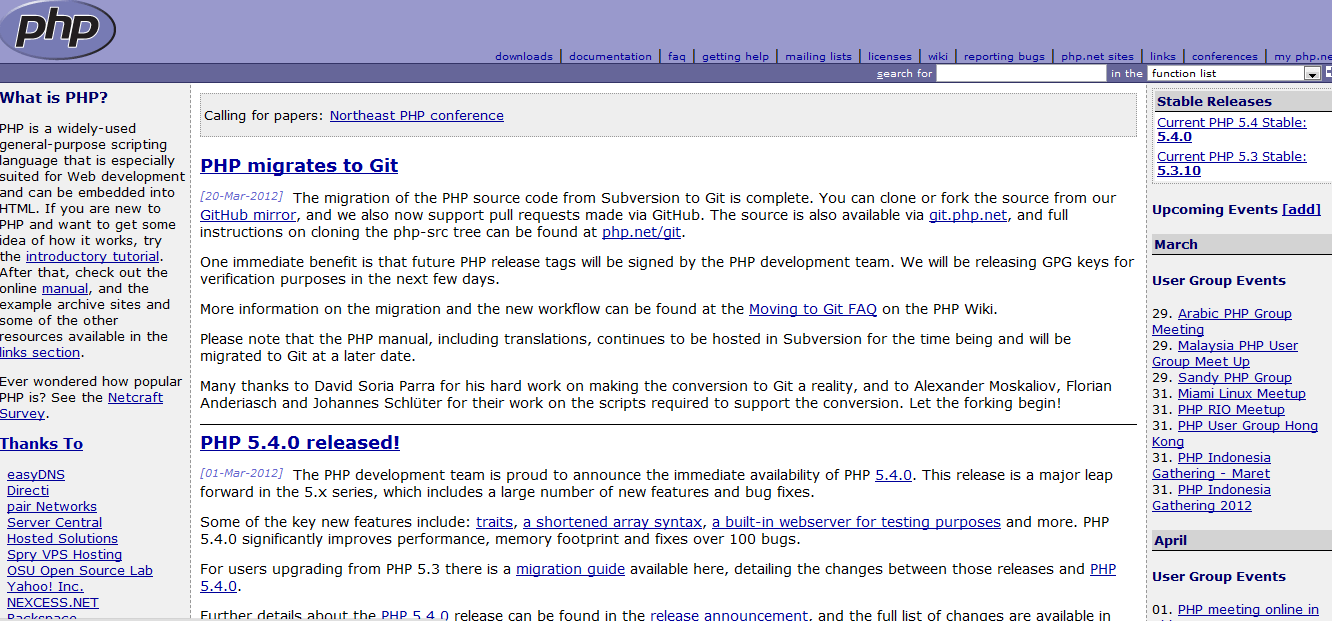Click the 20-Mar-2012 news date
This screenshot has height=621, width=1332.
click(x=242, y=196)
